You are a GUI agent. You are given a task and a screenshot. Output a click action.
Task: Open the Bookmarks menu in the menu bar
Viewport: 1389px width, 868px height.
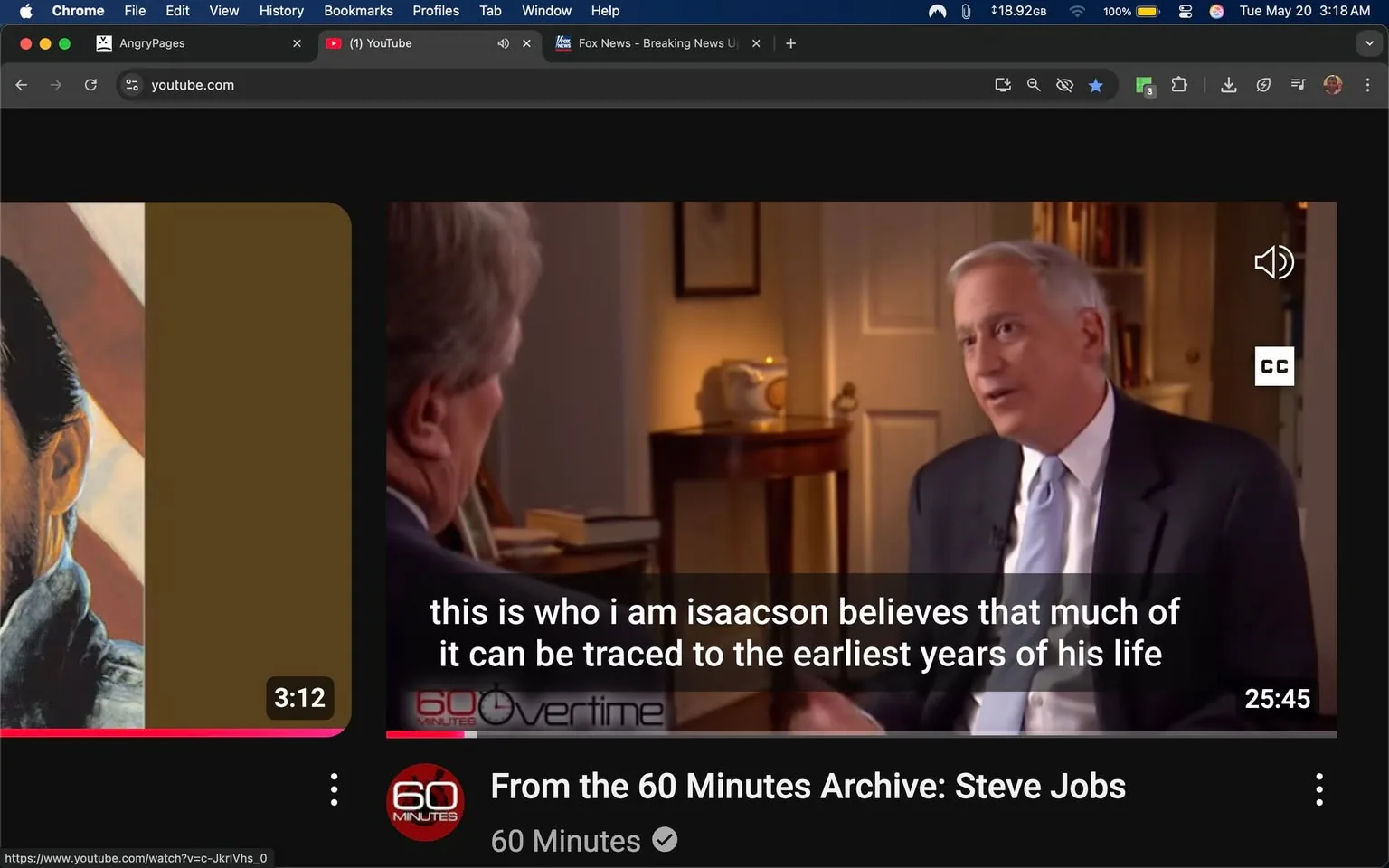click(358, 11)
